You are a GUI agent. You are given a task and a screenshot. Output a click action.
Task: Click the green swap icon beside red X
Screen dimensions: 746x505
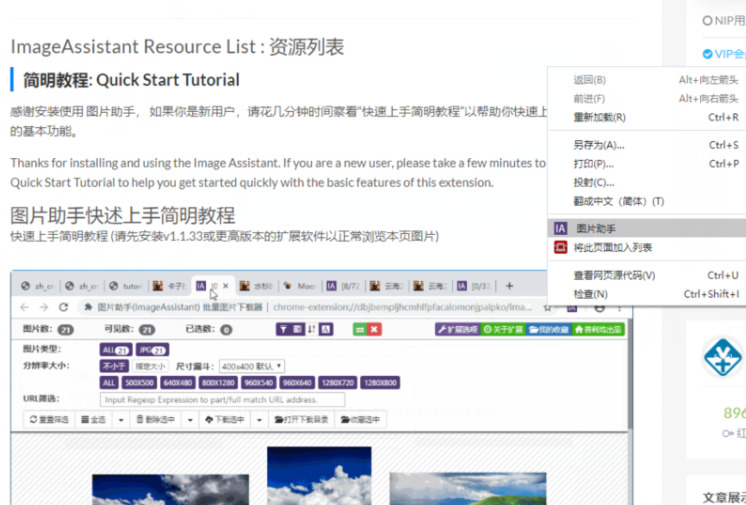pos(360,329)
